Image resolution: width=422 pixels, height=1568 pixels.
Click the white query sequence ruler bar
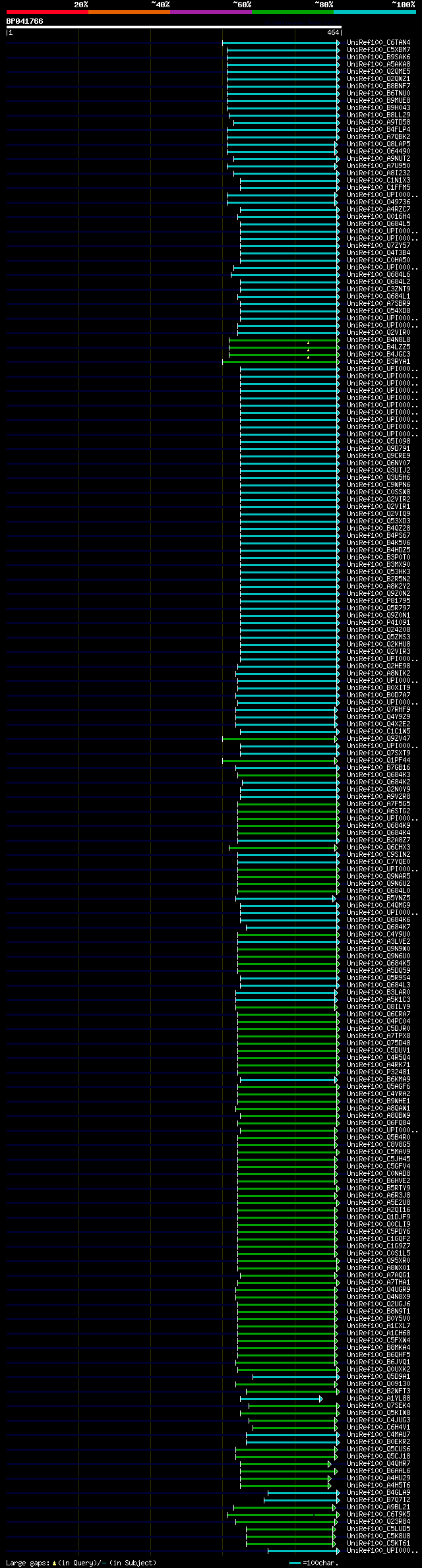[x=173, y=27]
